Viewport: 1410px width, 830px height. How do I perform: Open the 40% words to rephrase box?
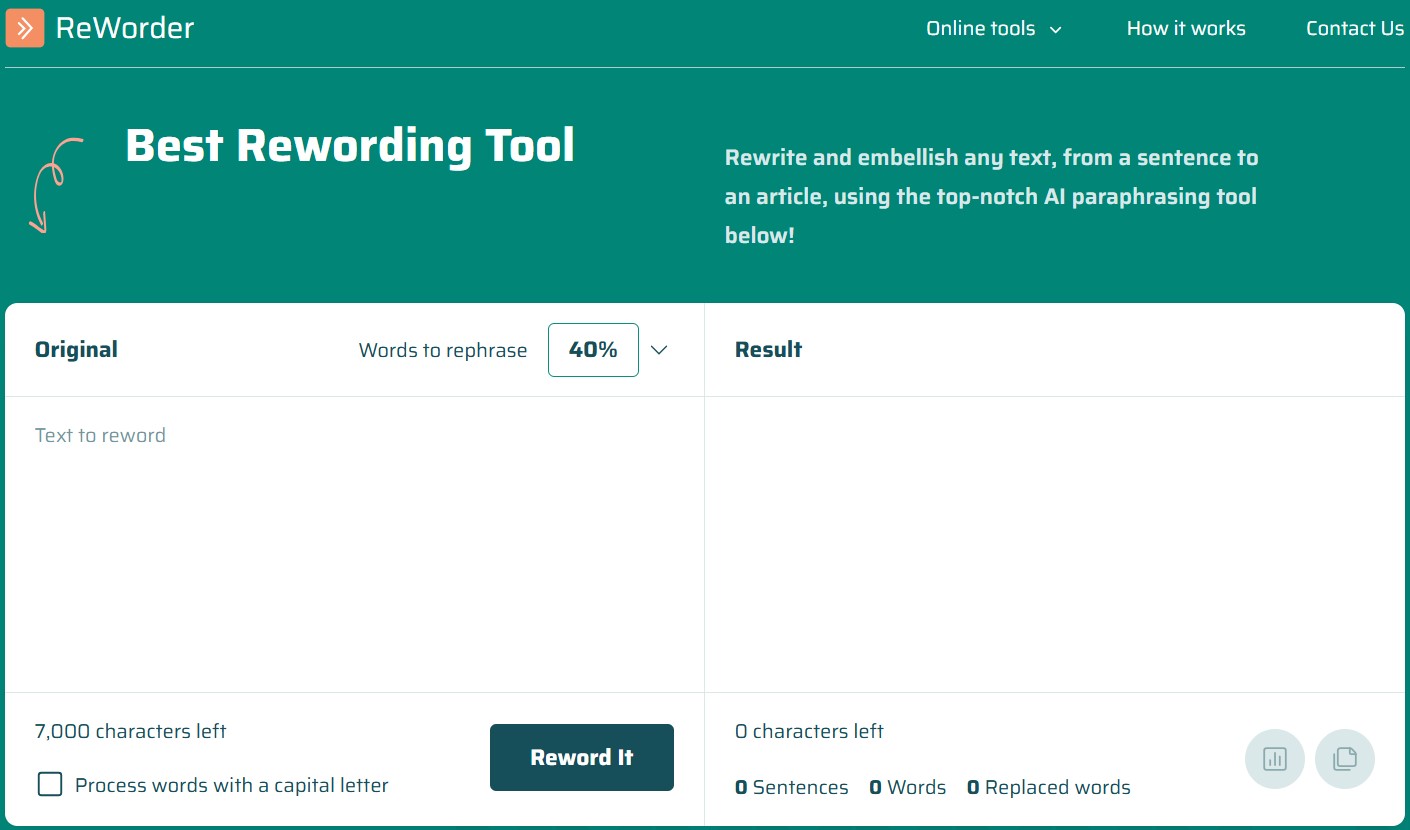pos(592,350)
